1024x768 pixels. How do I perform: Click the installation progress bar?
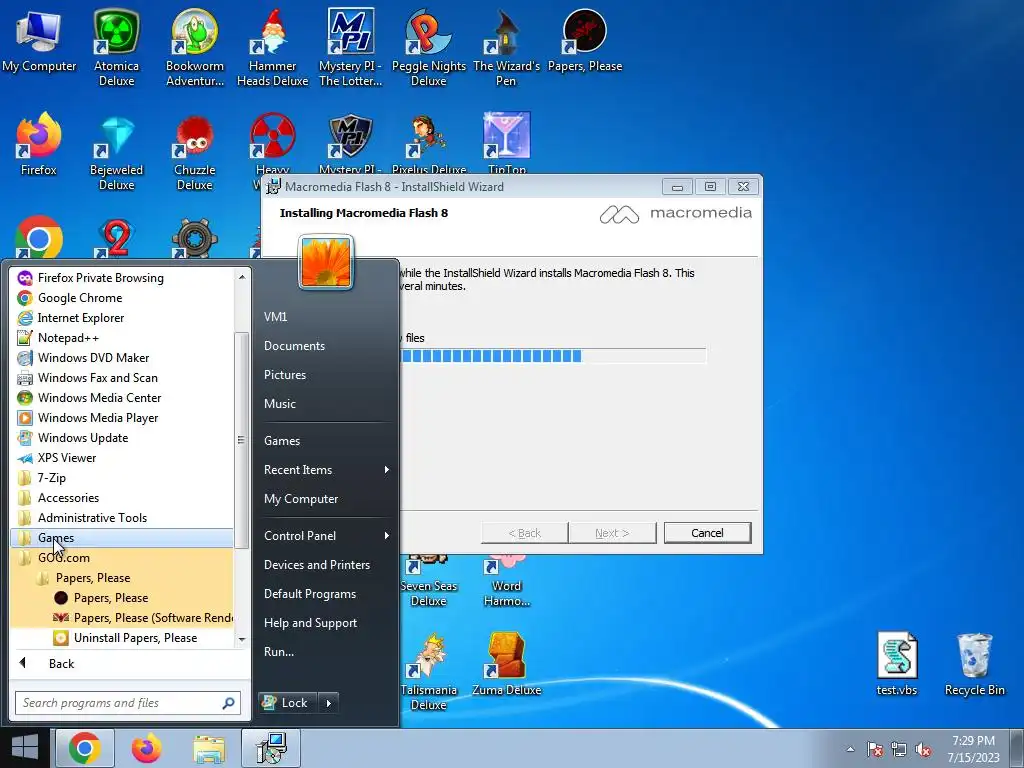(x=552, y=356)
